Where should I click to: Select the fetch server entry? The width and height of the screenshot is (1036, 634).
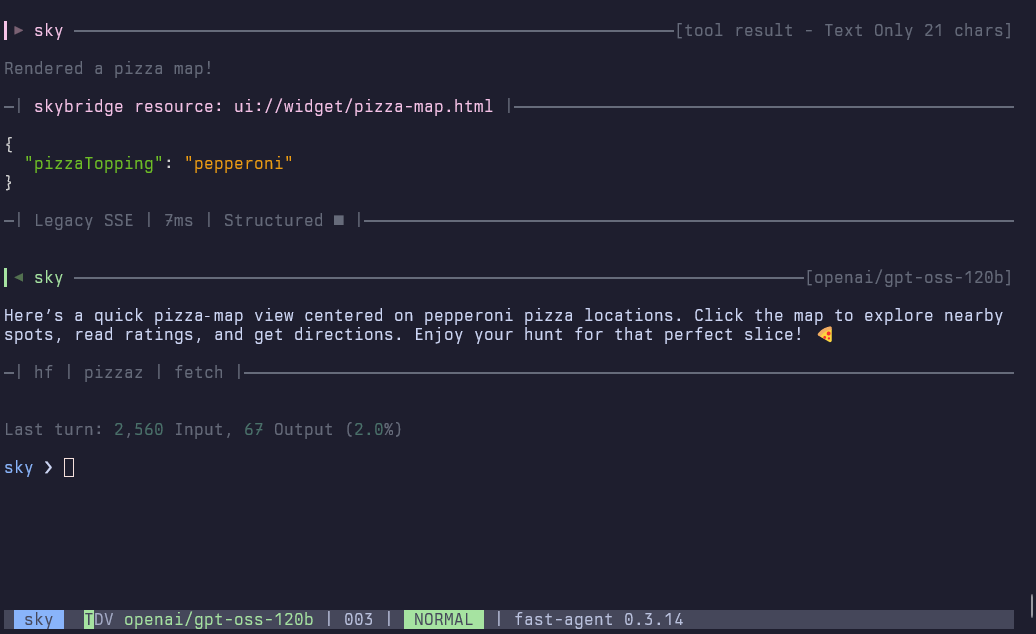[199, 372]
